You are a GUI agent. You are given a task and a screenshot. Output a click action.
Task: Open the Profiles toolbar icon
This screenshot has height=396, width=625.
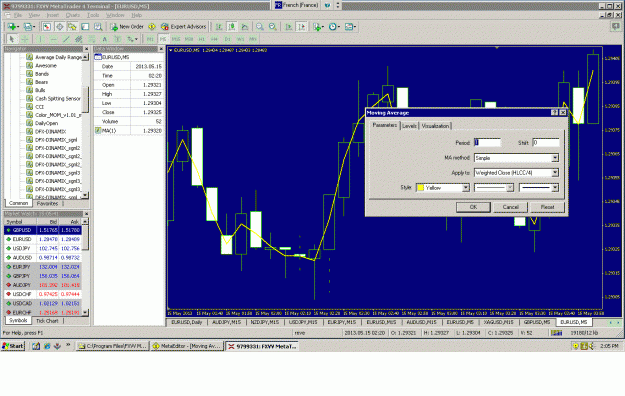[x=28, y=27]
